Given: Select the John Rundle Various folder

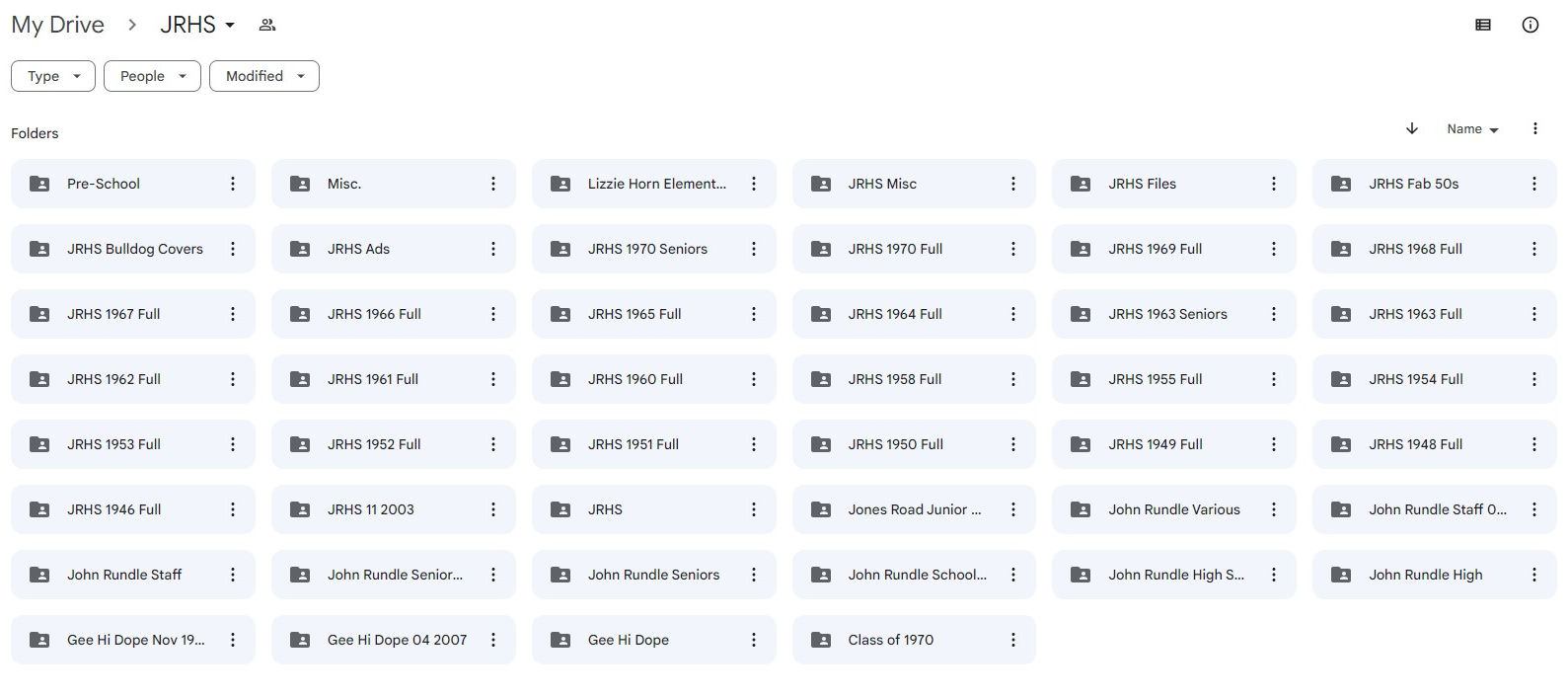Looking at the screenshot, I should point(1173,509).
